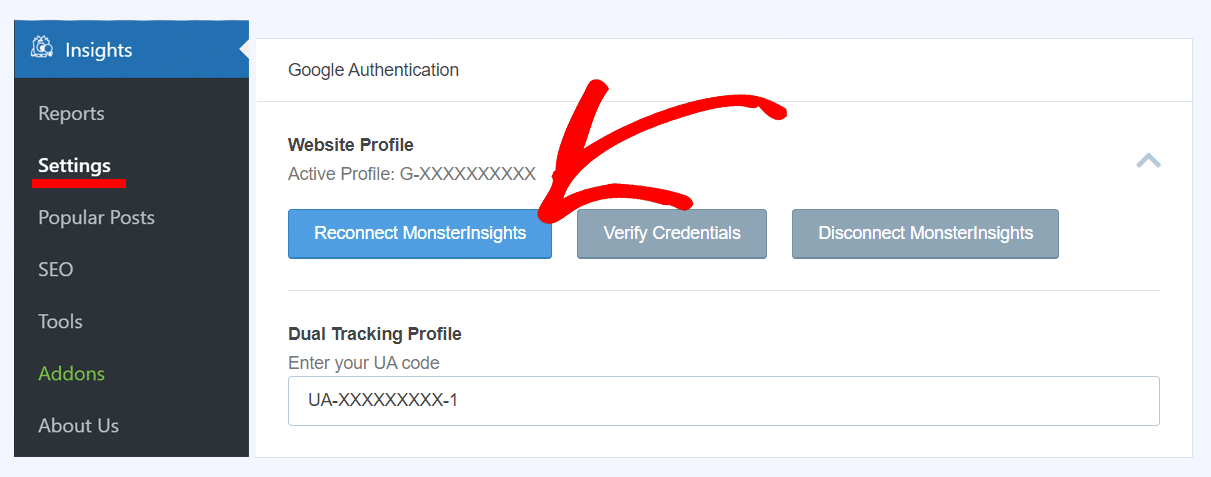This screenshot has width=1211, height=477.
Task: Open the Insights menu header
Action: [x=132, y=49]
